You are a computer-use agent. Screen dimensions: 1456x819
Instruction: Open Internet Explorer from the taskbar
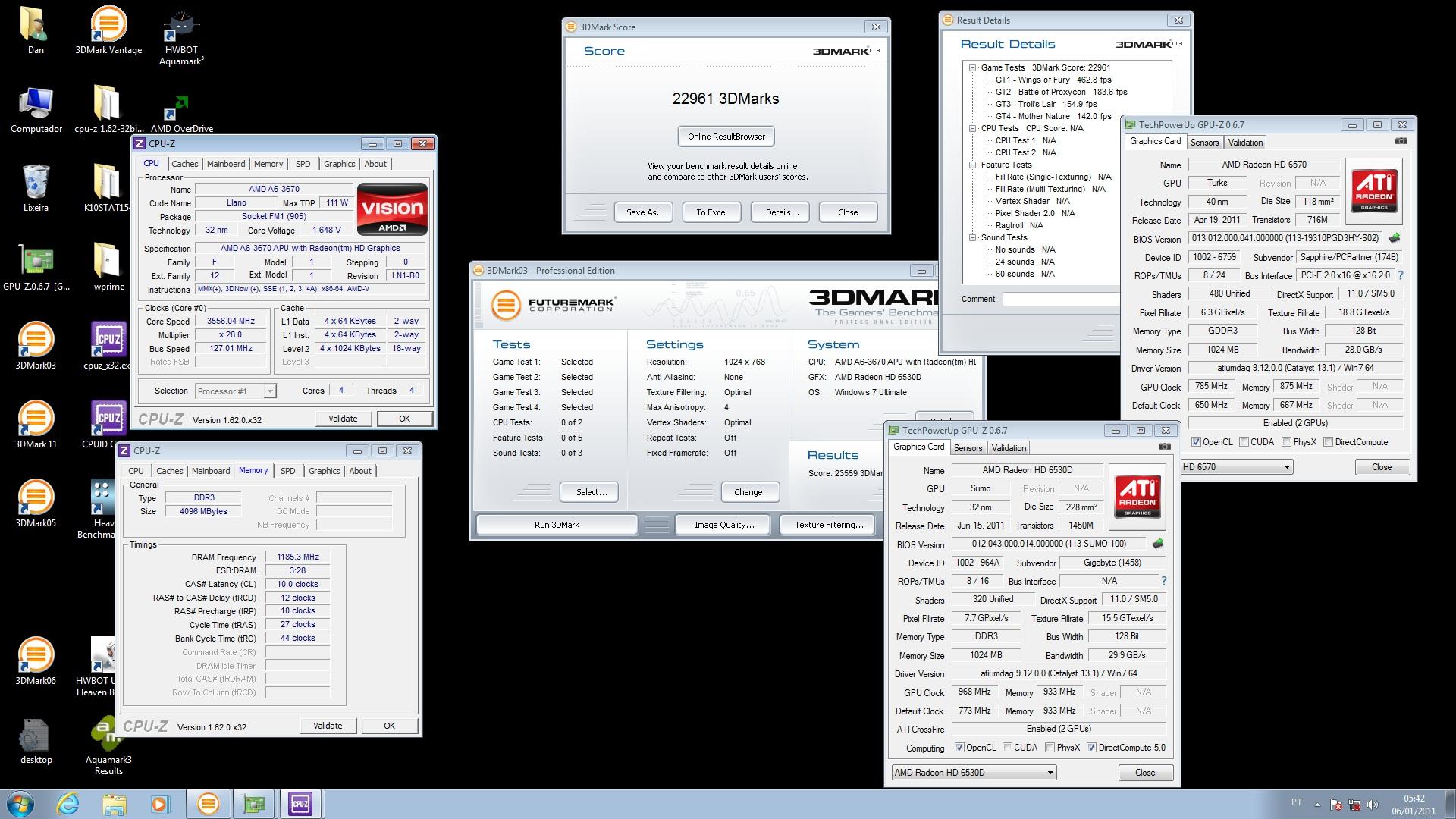(x=67, y=804)
